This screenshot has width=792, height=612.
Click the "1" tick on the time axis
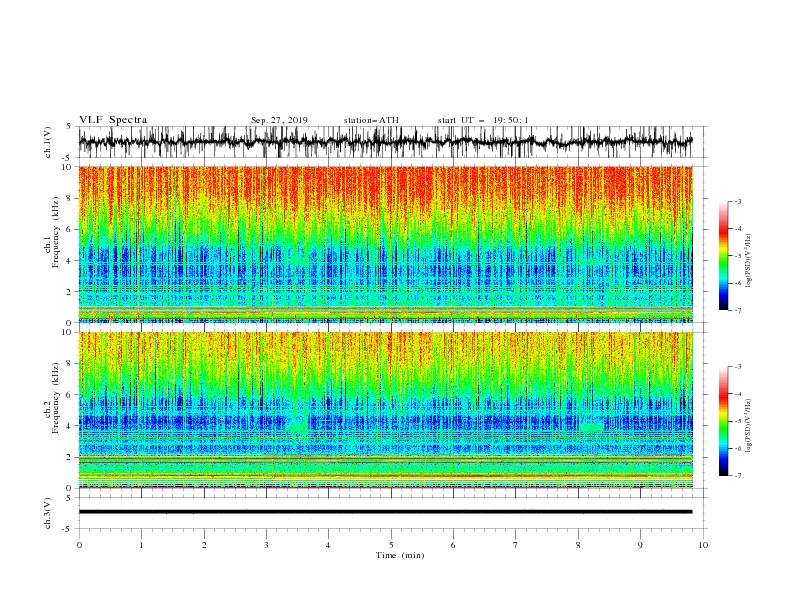141,545
